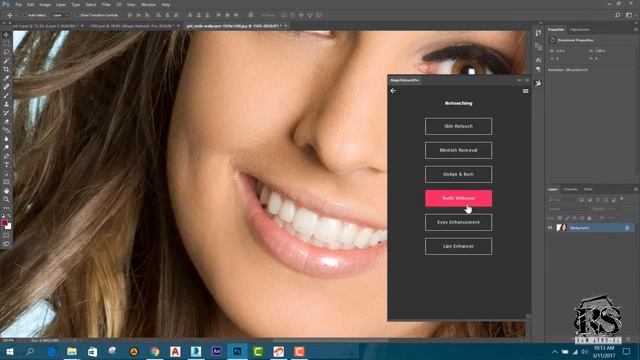Select the Brush tool
Image resolution: width=640 pixels, height=360 pixels.
click(6, 96)
